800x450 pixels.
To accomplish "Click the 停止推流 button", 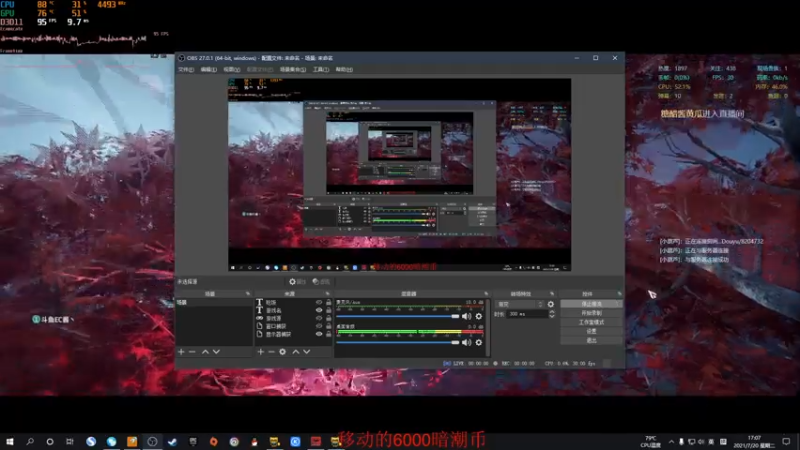I will [x=591, y=304].
